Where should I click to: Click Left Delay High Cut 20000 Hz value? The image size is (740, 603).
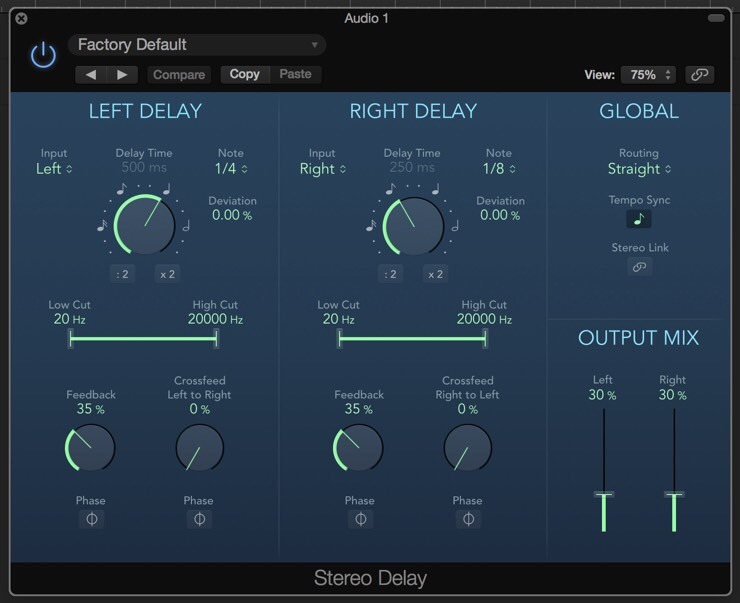[x=215, y=319]
